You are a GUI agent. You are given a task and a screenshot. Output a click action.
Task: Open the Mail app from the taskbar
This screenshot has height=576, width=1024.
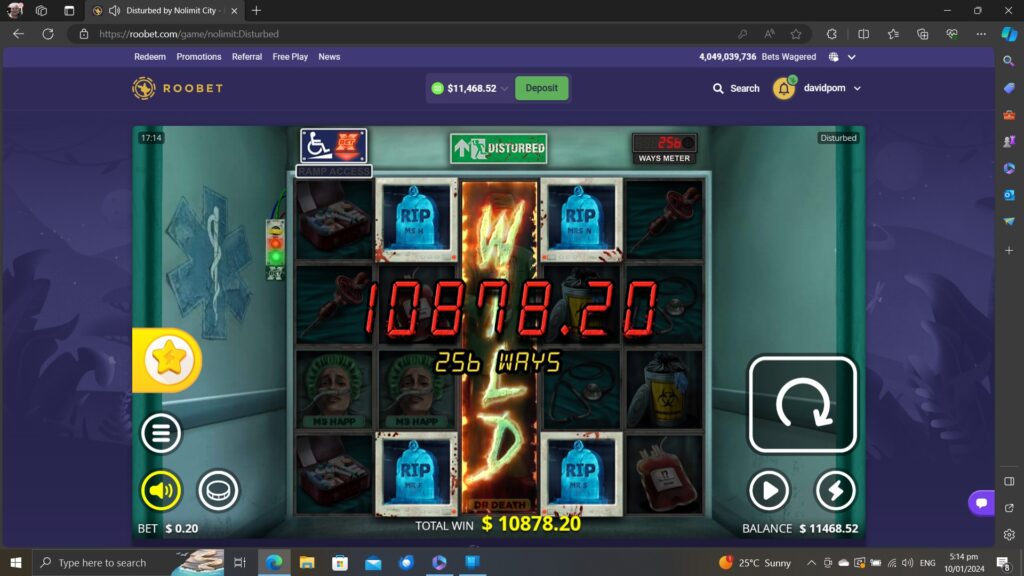coord(373,562)
